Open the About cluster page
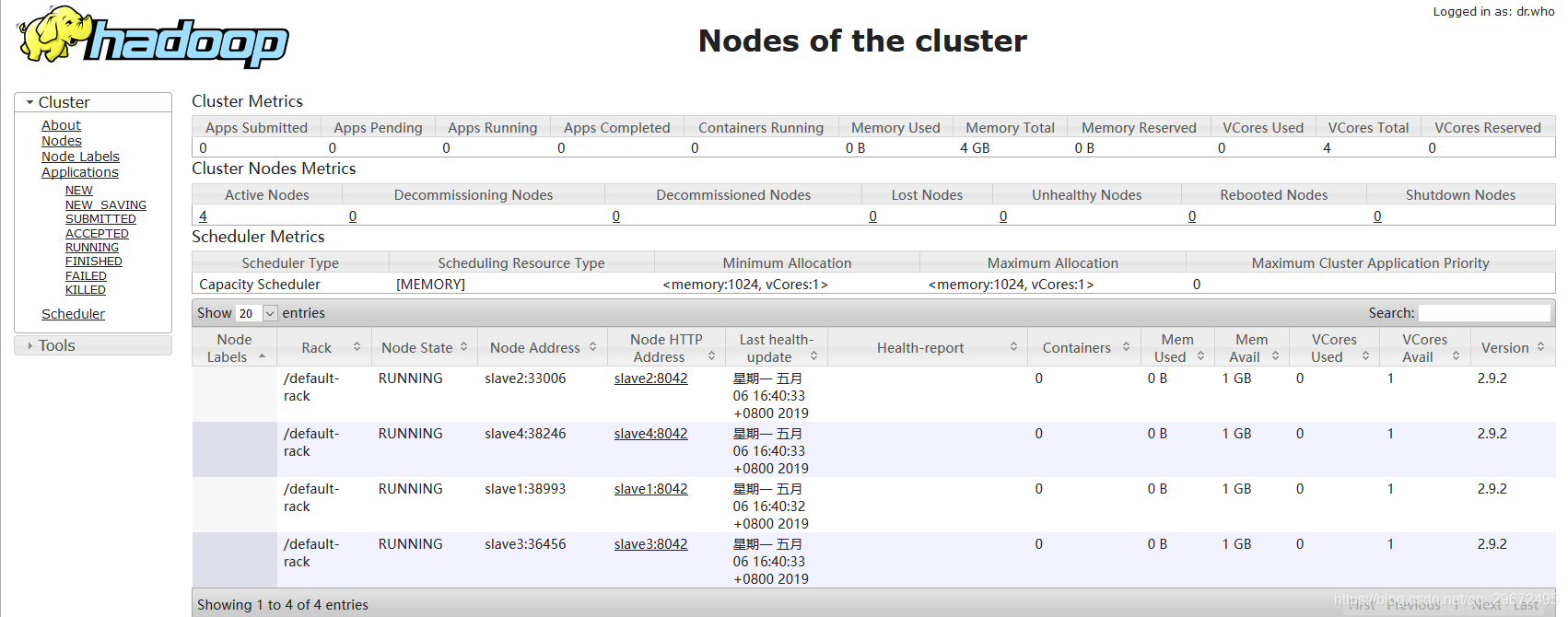This screenshot has height=617, width=1568. click(61, 125)
